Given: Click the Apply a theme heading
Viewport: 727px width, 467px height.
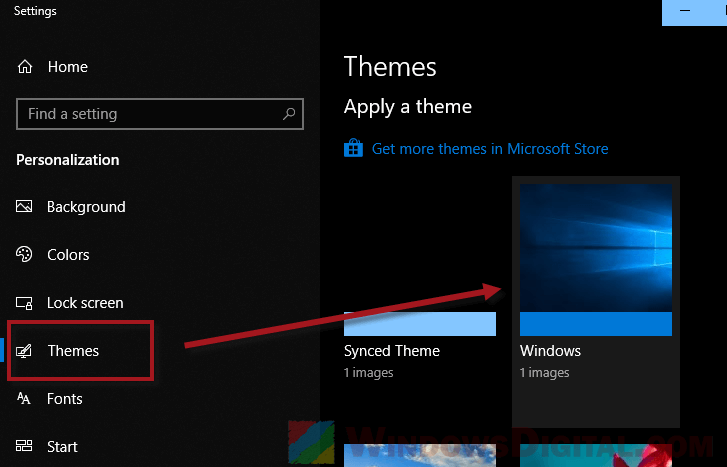Looking at the screenshot, I should click(408, 107).
